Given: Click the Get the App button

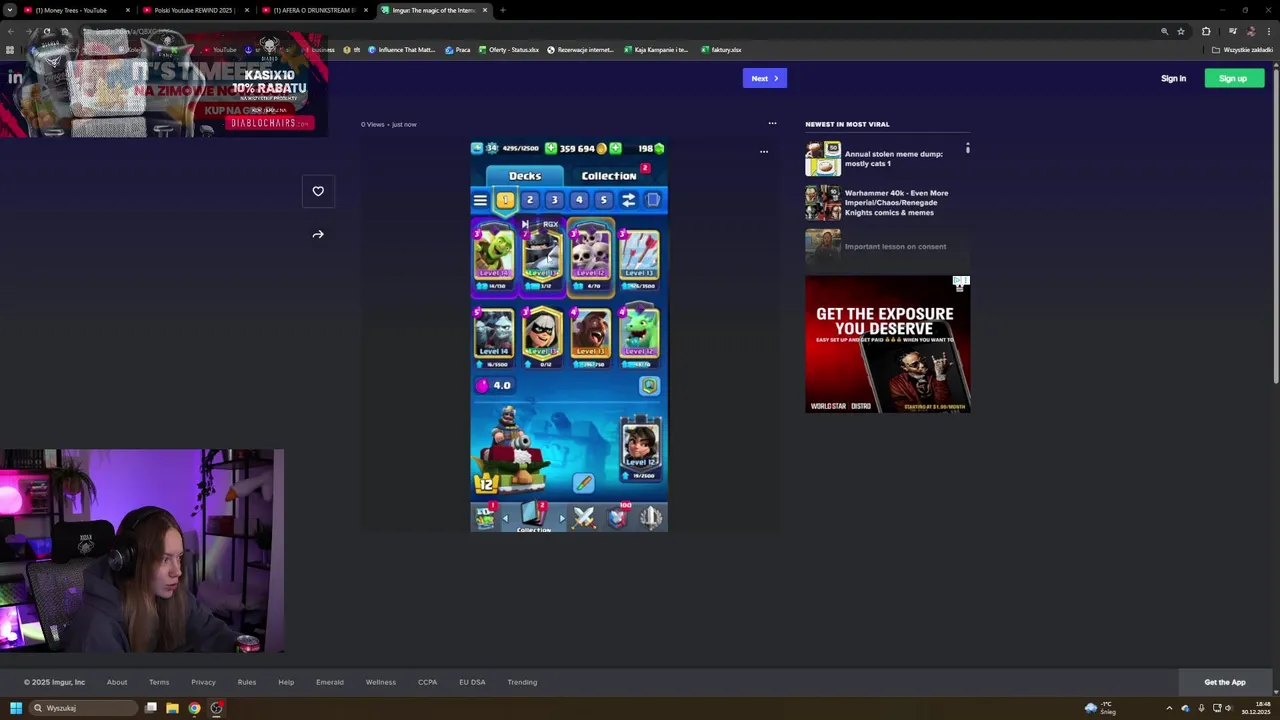Looking at the screenshot, I should coord(1225,682).
